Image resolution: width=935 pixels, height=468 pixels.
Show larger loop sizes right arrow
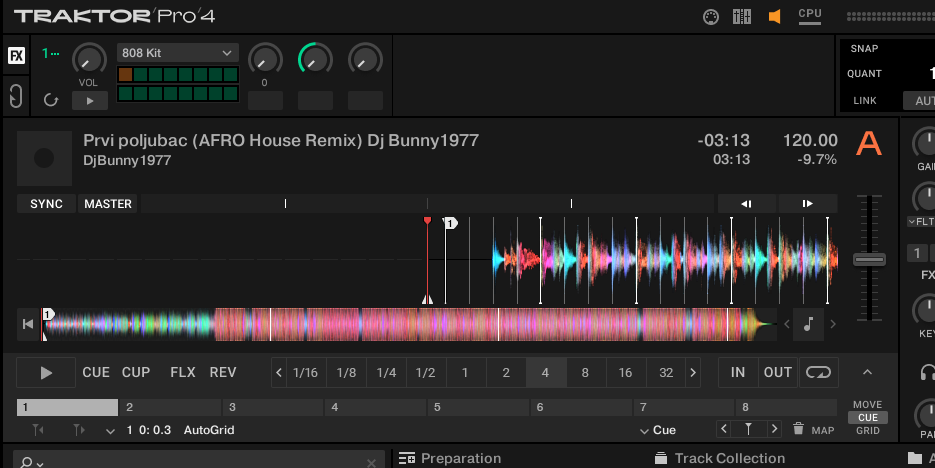693,373
